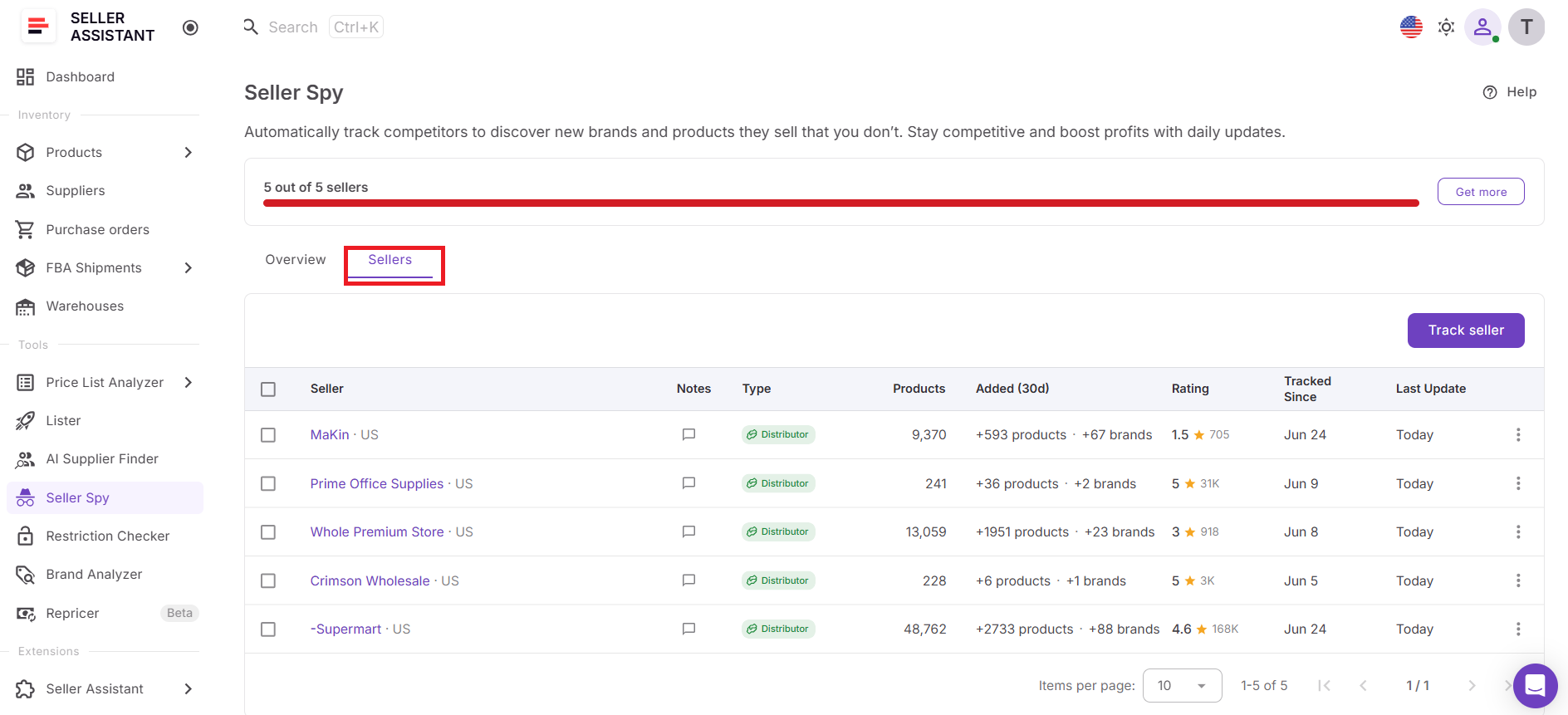Viewport: 1568px width, 715px height.
Task: Open the notes icon for MaKin seller
Action: click(688, 434)
